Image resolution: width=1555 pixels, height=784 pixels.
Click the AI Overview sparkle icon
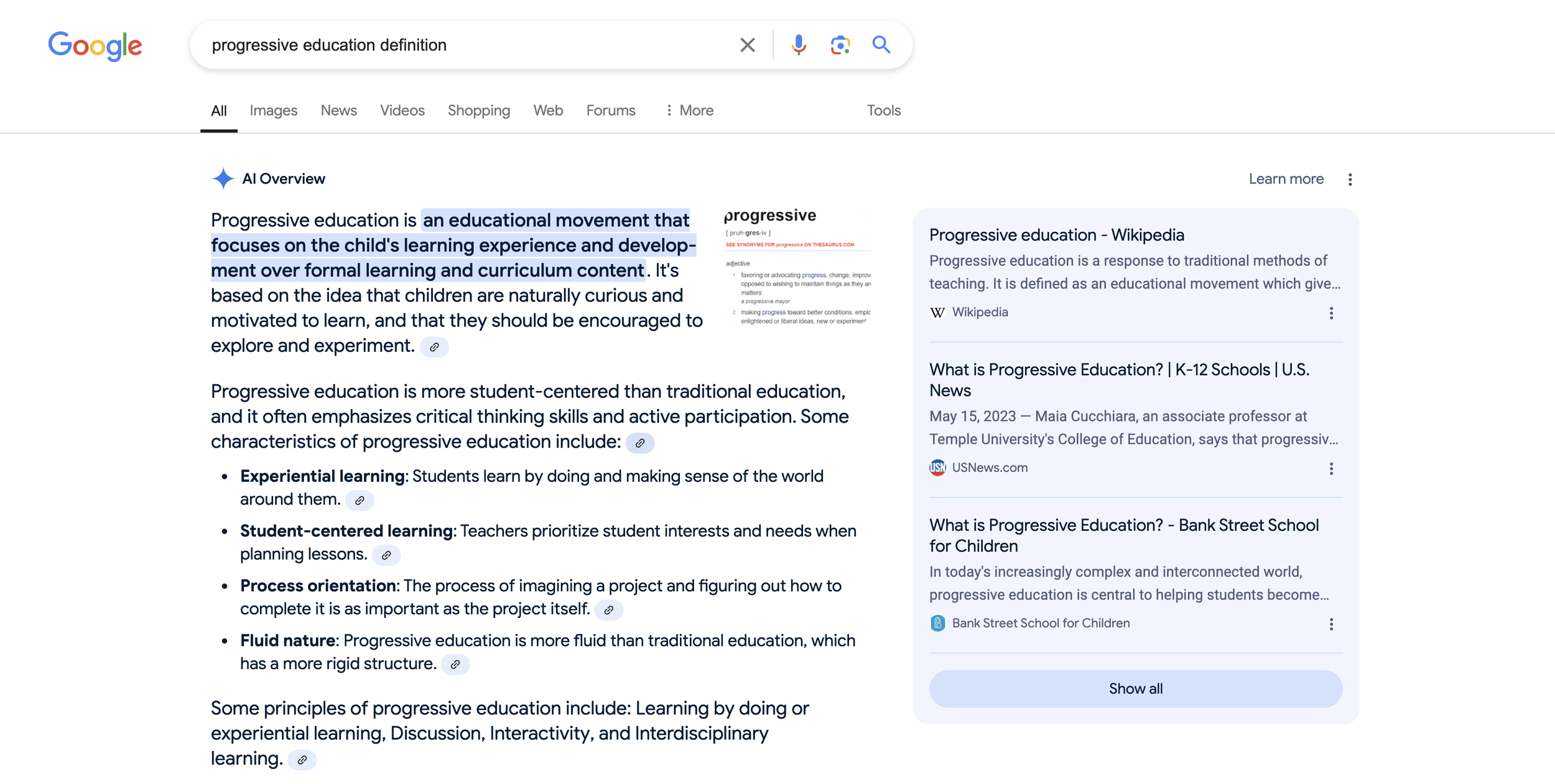pyautogui.click(x=223, y=178)
